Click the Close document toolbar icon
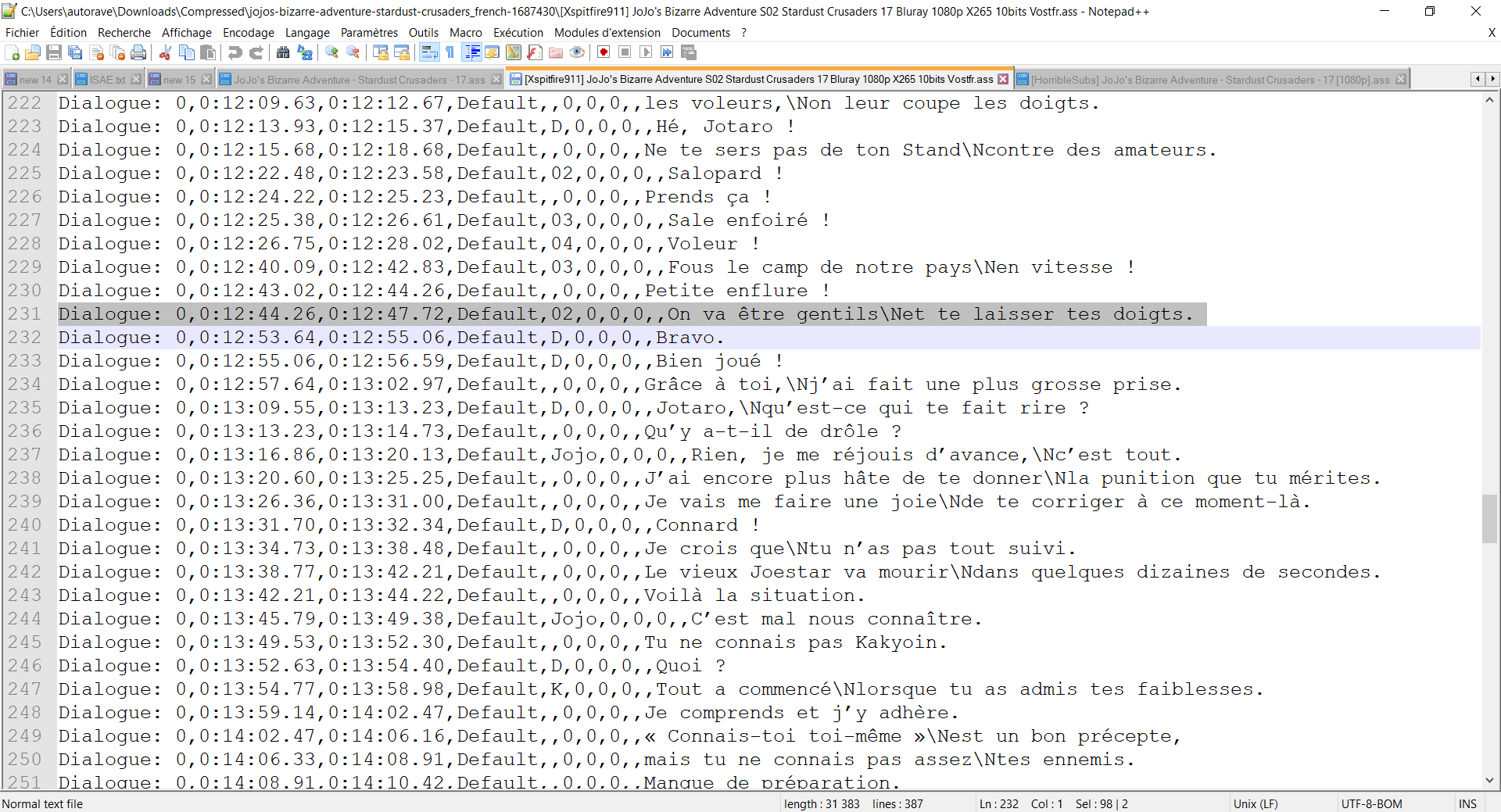Image resolution: width=1501 pixels, height=812 pixels. pos(97,52)
